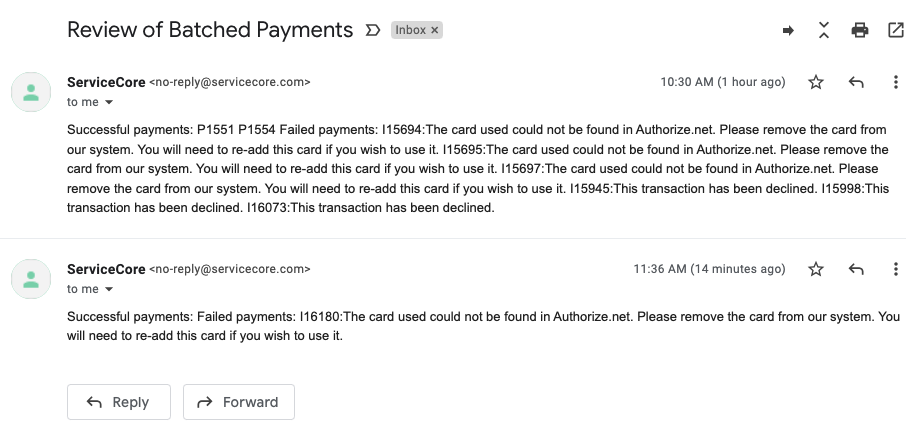Show recipient details of second message

pyautogui.click(x=109, y=289)
